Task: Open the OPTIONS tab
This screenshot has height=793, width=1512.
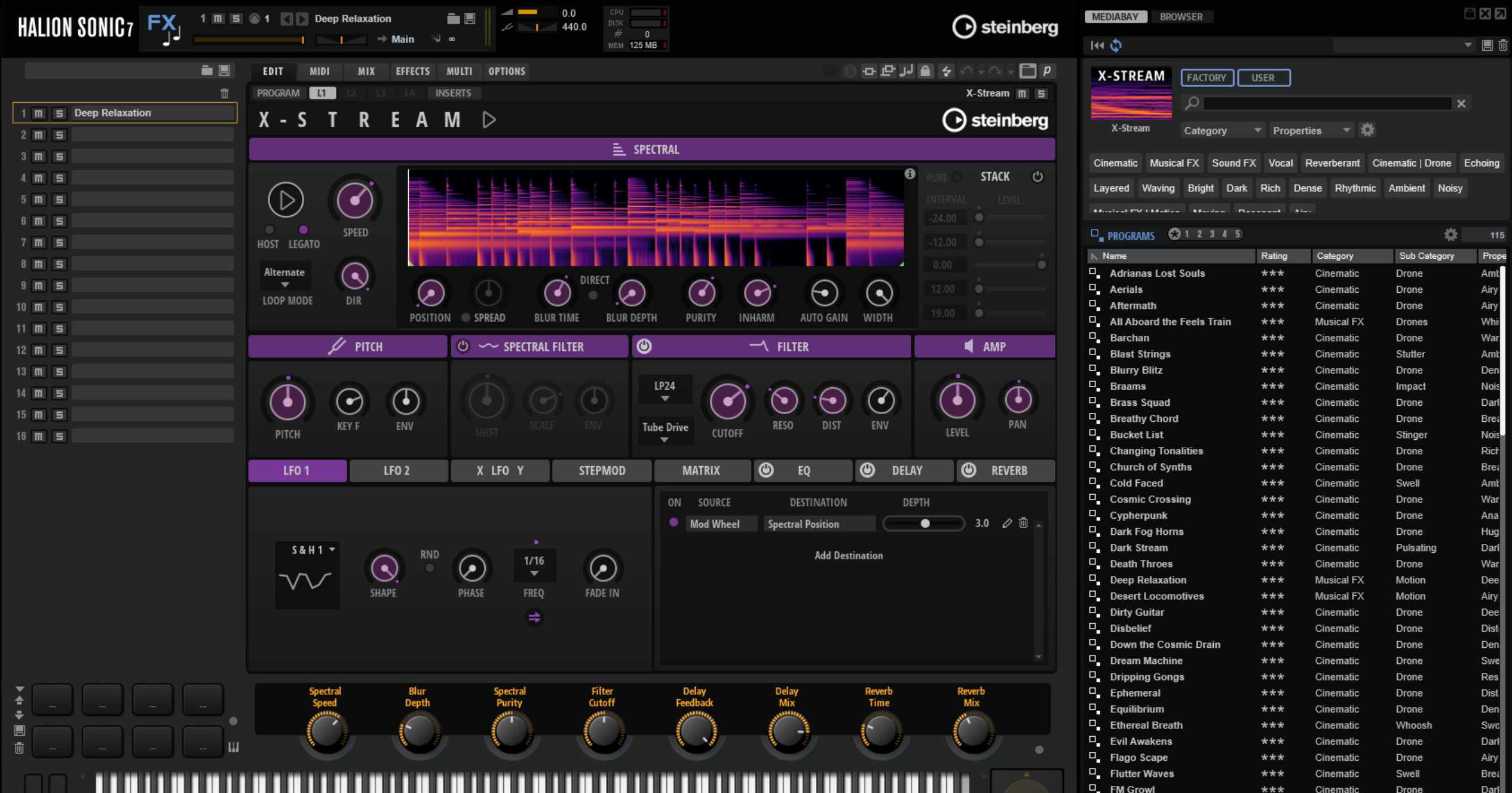Action: (x=507, y=71)
